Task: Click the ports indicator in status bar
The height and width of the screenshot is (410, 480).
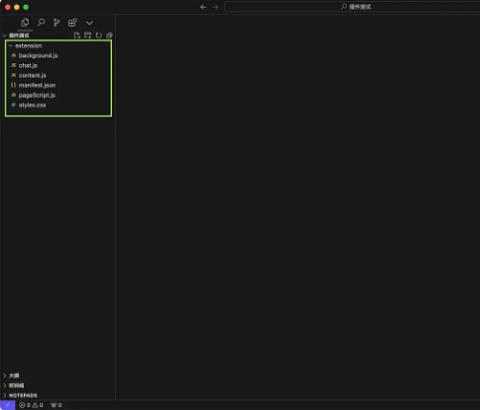Action: click(56, 405)
